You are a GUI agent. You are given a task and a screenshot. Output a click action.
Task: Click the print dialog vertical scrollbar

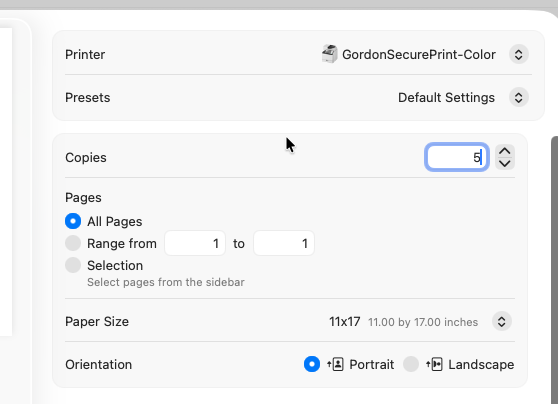point(554,270)
